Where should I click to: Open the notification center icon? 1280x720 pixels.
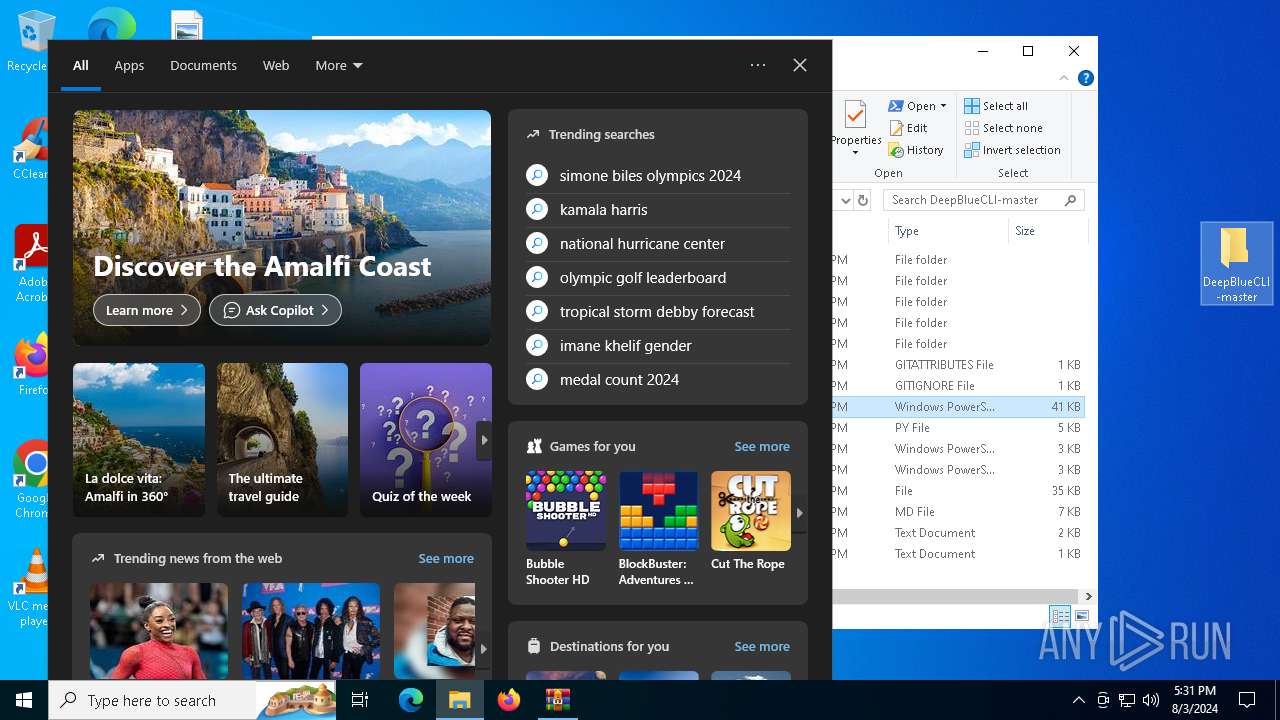coord(1247,700)
